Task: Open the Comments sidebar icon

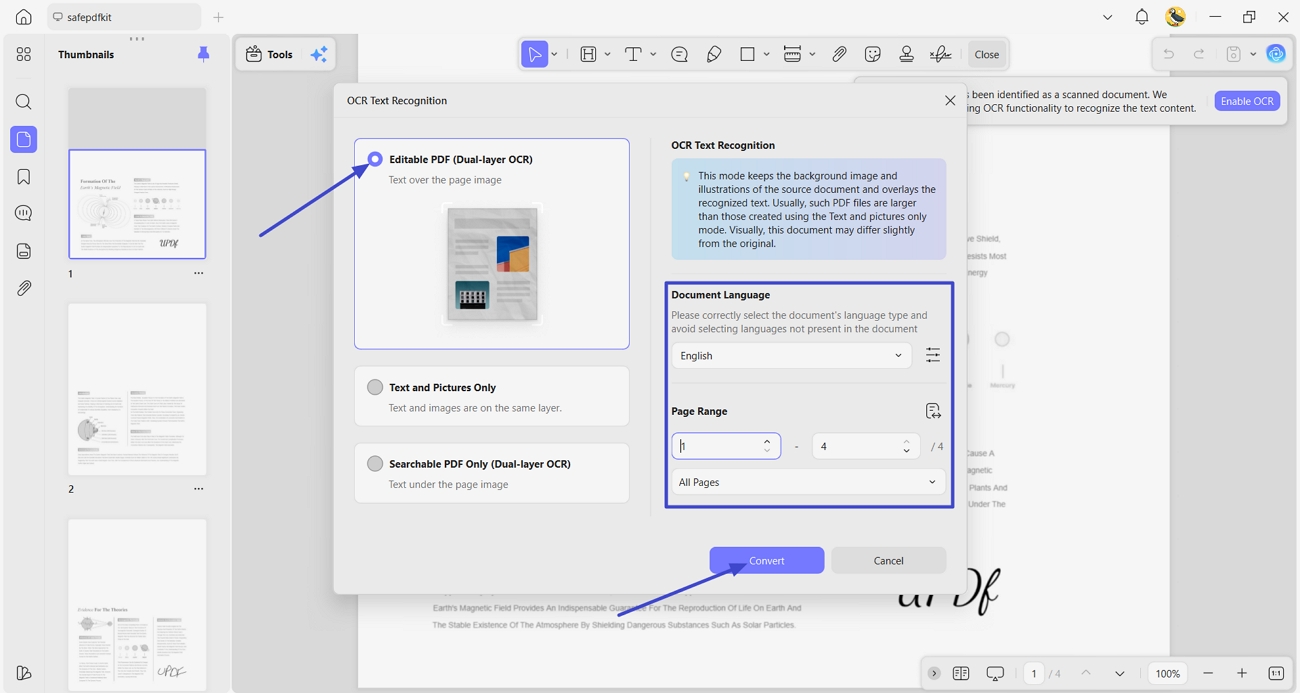Action: (x=24, y=213)
